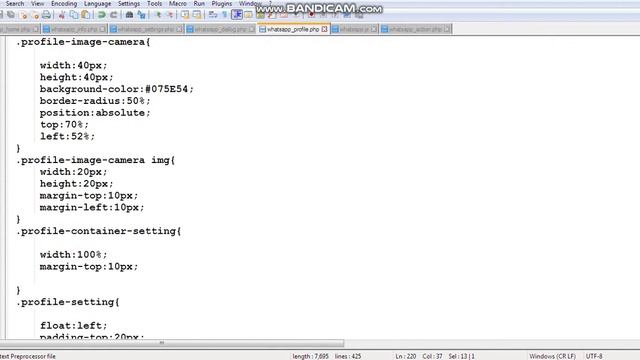The height and width of the screenshot is (360, 640).
Task: Switch to the whatsapp_dialog.php tab
Action: 220,29
